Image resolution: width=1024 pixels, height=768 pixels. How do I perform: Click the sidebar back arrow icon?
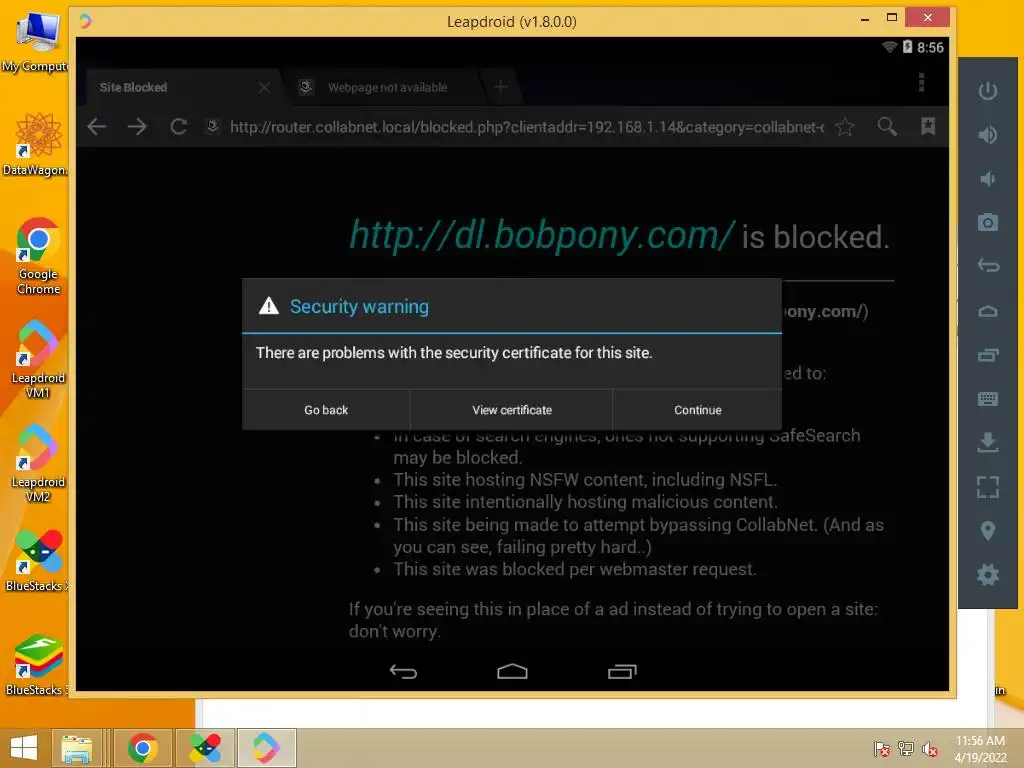click(x=987, y=266)
